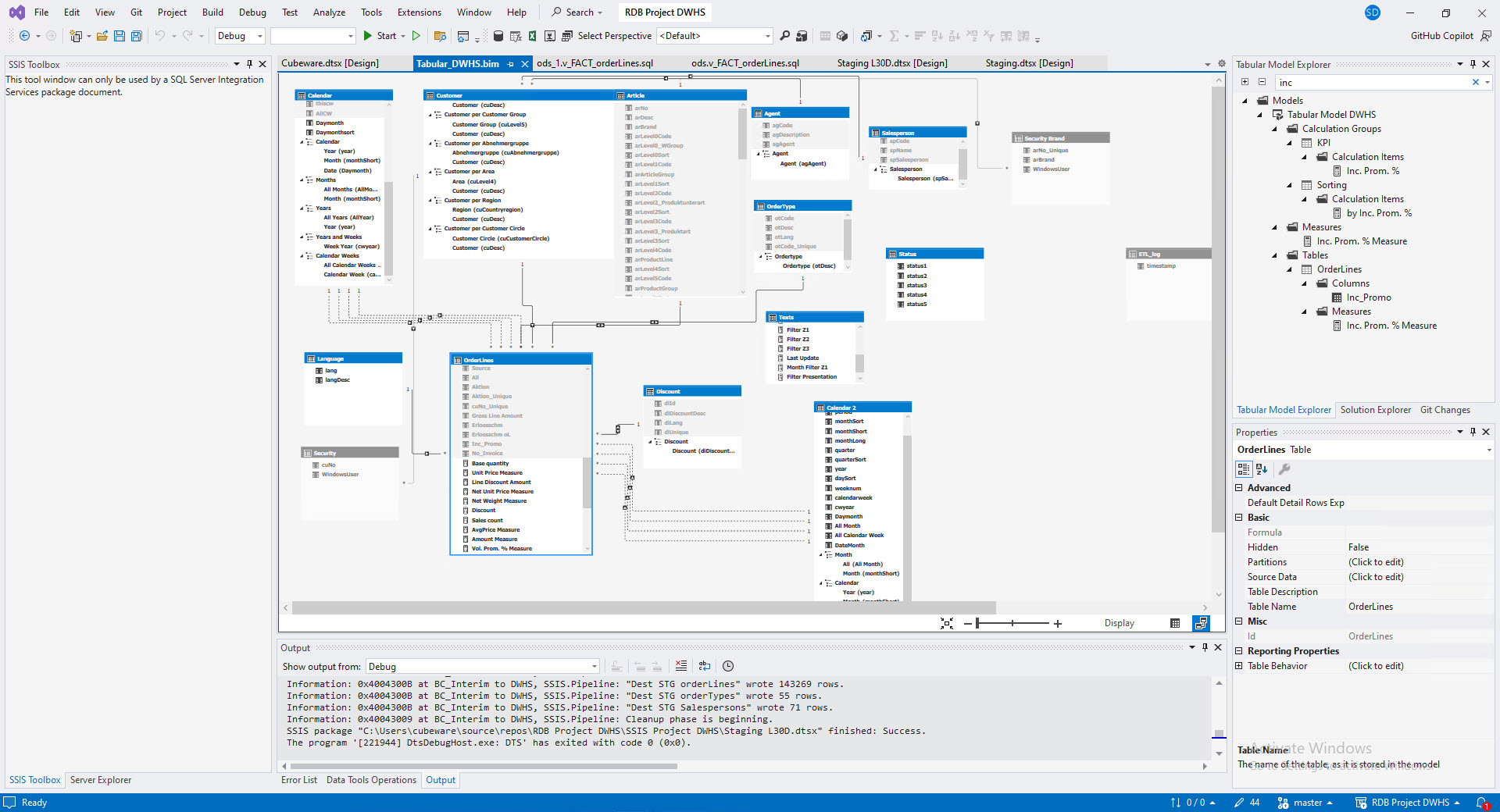Viewport: 1500px width, 812px height.
Task: Click the Alphabetical sort icon in Properties
Action: click(1262, 469)
